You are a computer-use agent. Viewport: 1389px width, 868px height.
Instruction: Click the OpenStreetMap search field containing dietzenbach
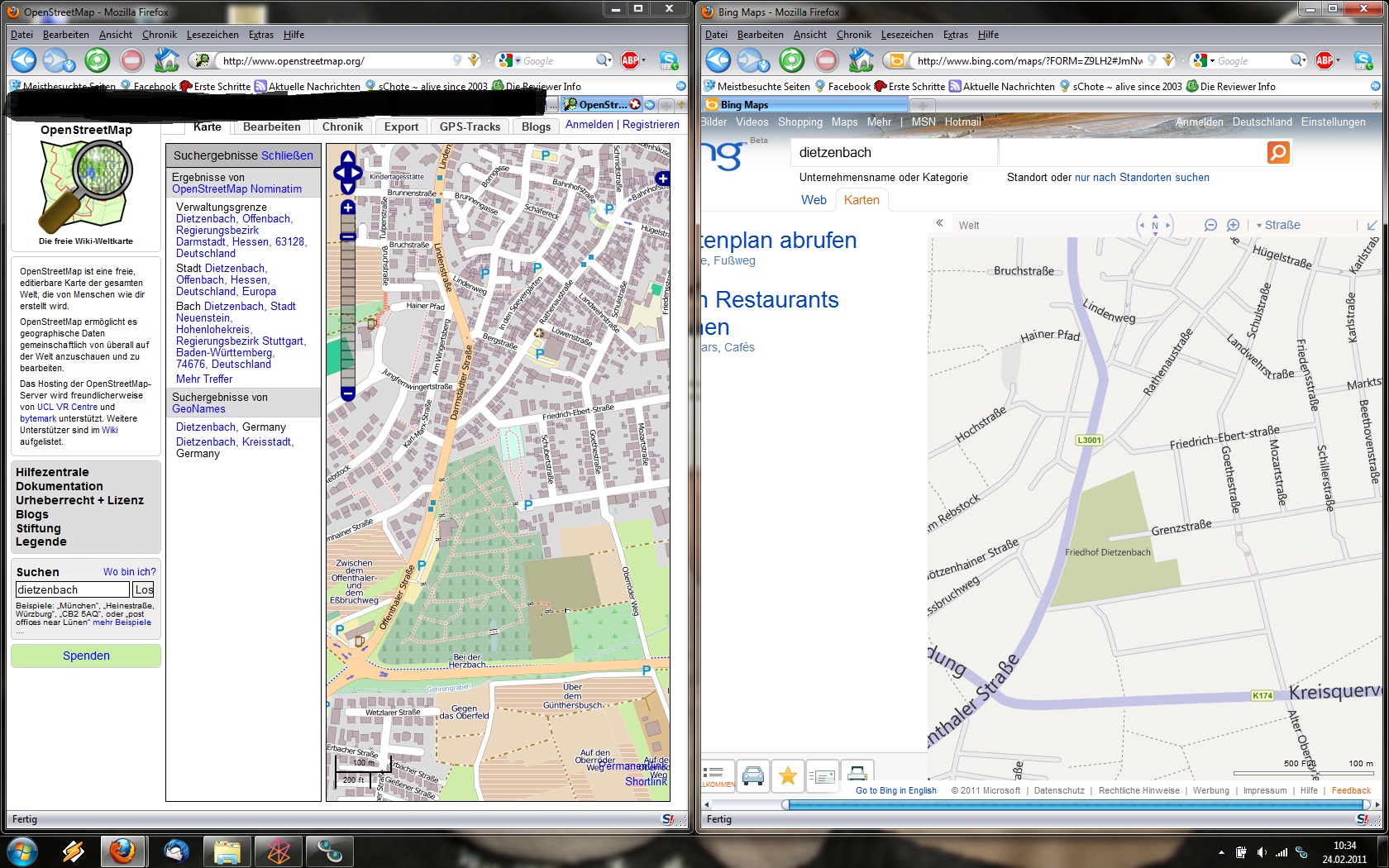coord(73,589)
